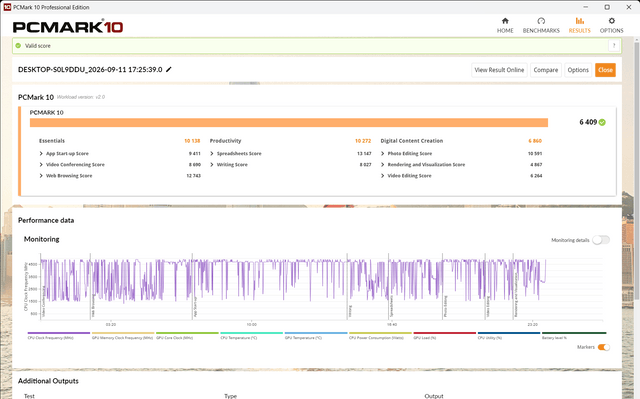This screenshot has width=640, height=399.
Task: Toggle the CPU Power Consumption legend swatch
Action: coord(380,333)
